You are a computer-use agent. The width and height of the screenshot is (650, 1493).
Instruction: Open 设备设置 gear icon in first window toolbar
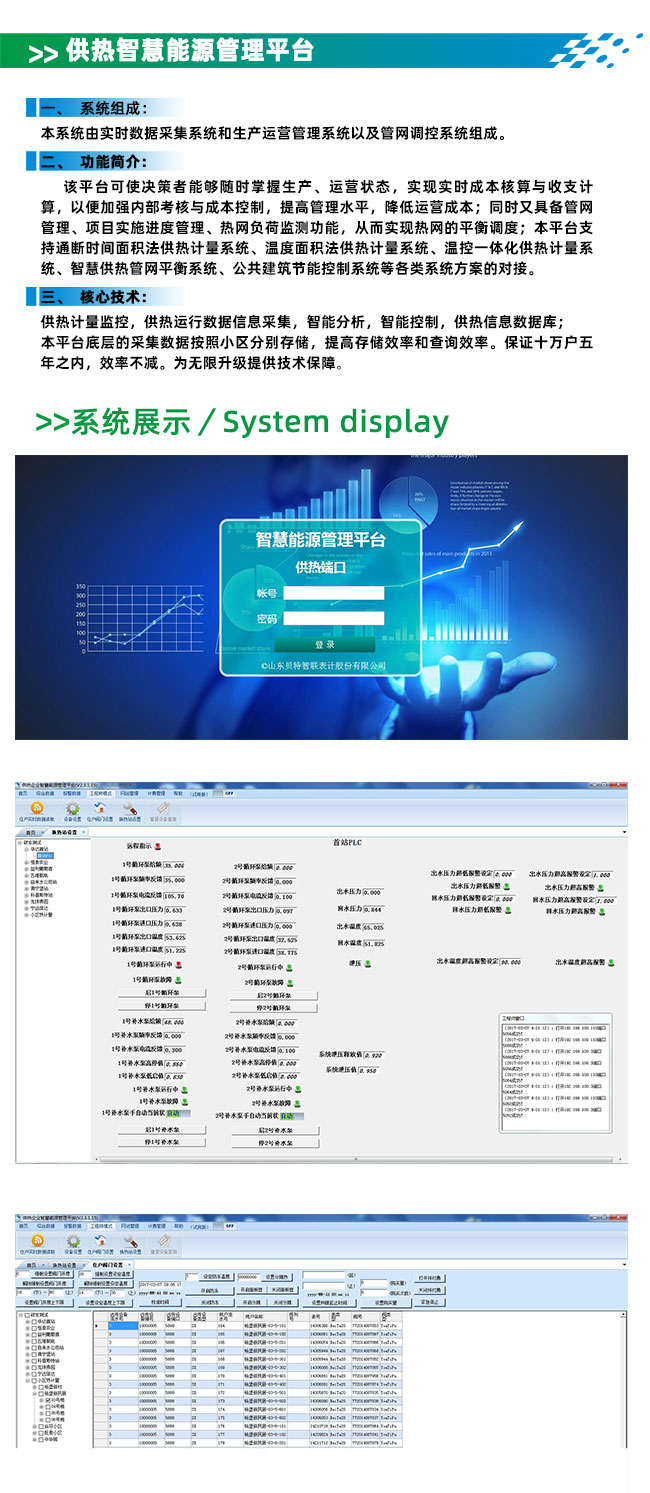(72, 808)
